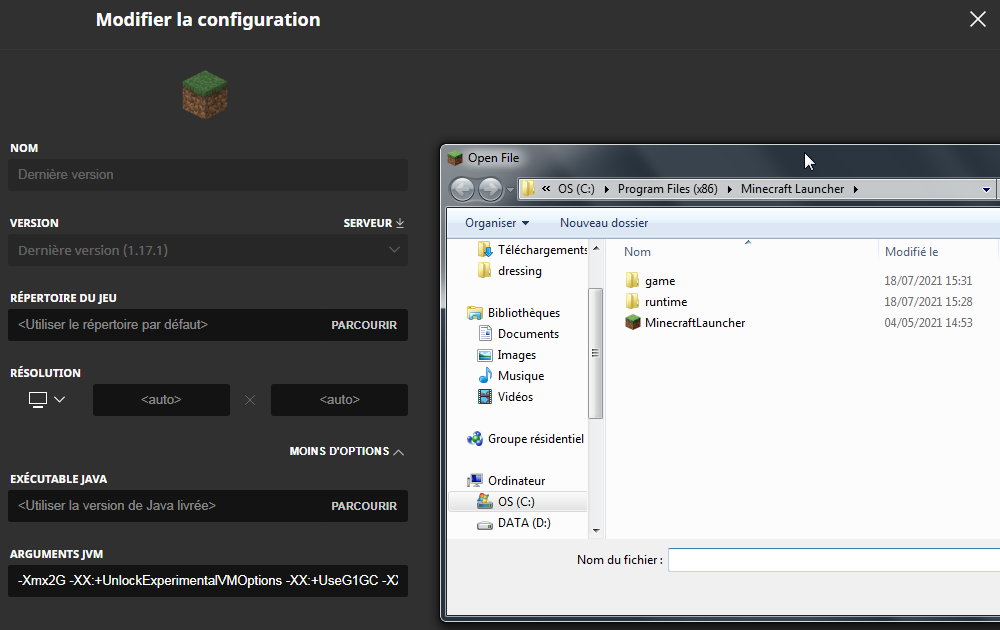
Task: Expand the Minecraft Launcher breadcrumb arrow
Action: (856, 189)
